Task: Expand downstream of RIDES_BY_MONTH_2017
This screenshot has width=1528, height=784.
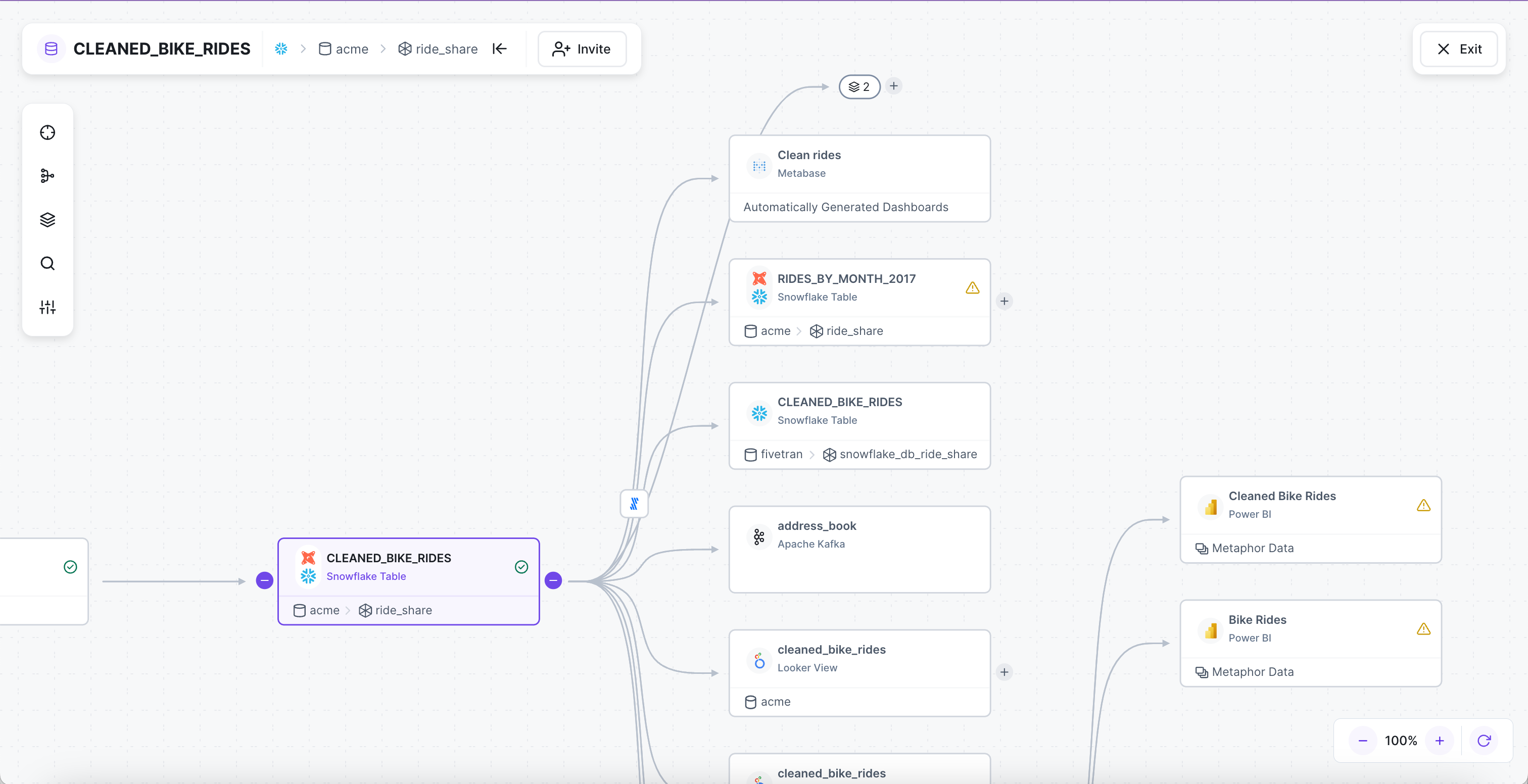Action: (x=1004, y=301)
